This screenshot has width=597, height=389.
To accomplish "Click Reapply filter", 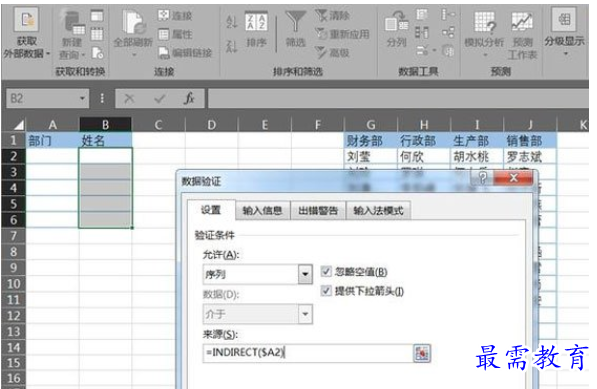I will [x=342, y=34].
